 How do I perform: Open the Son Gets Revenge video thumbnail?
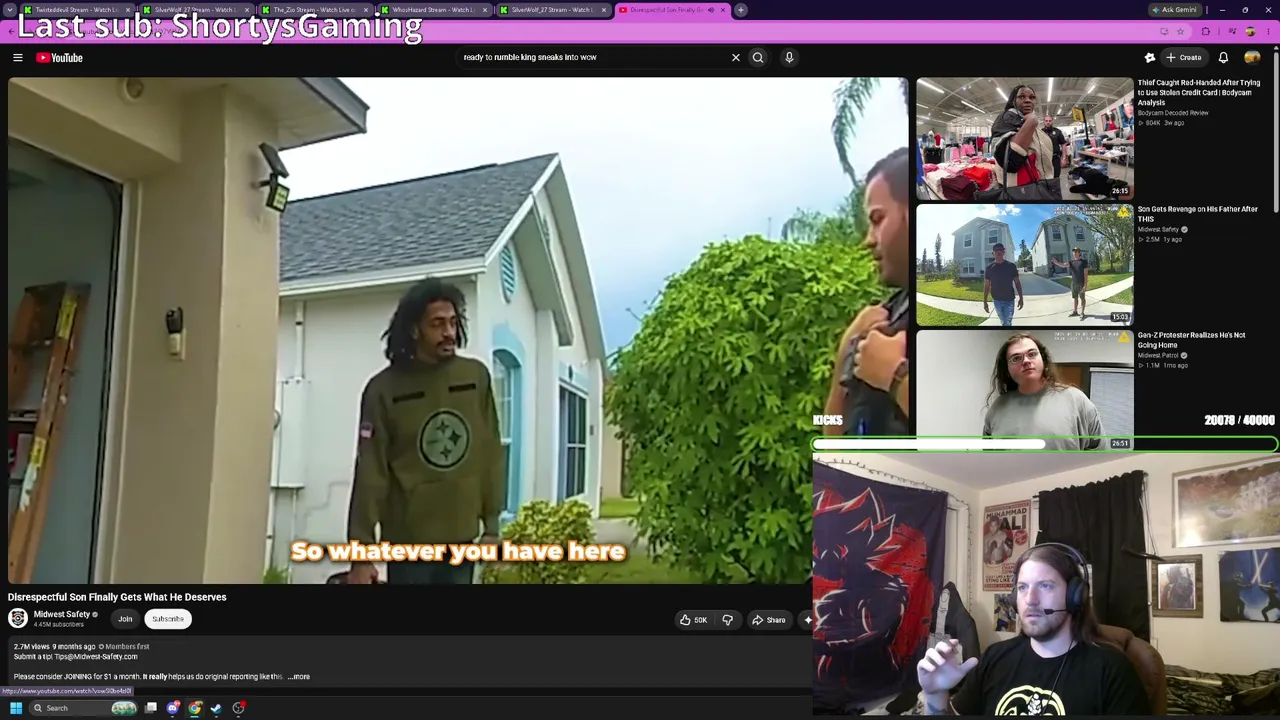pyautogui.click(x=1025, y=265)
